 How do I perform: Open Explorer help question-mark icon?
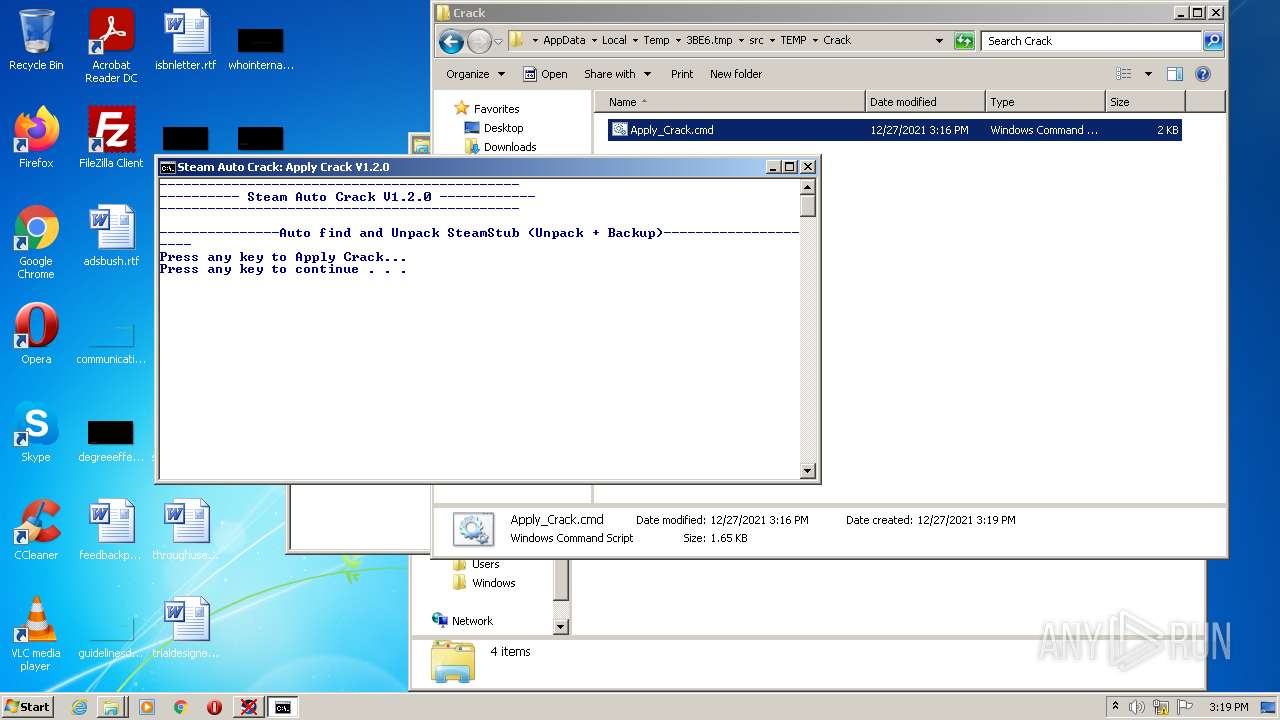(x=1203, y=74)
